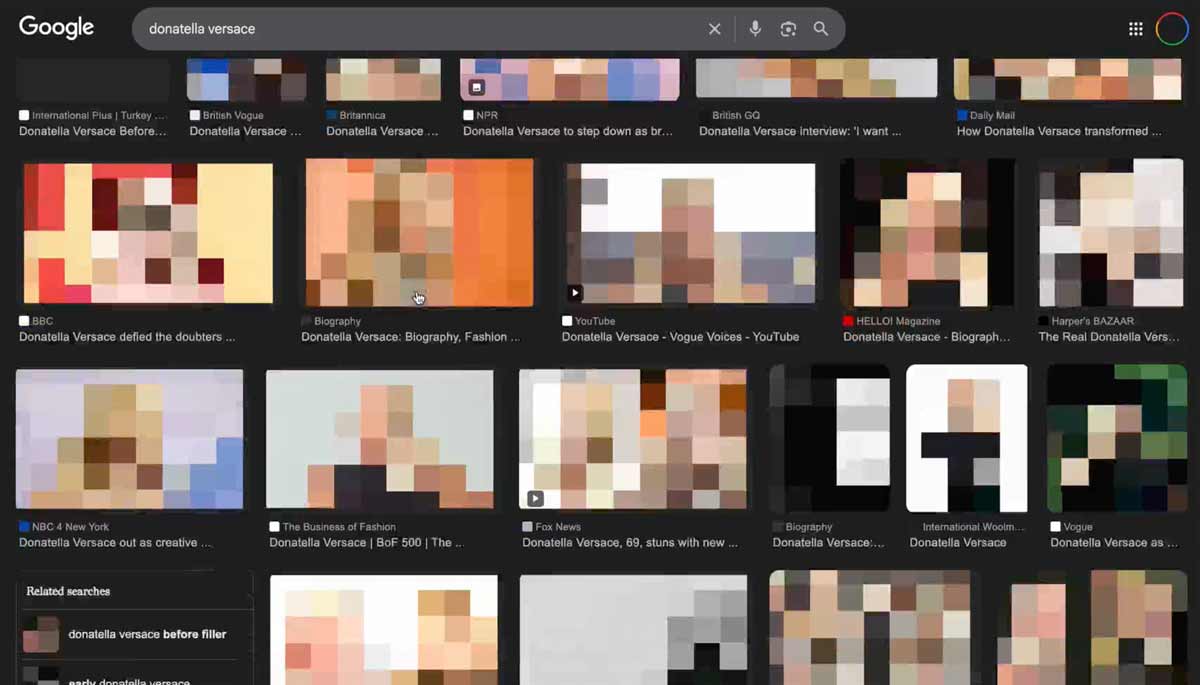Open Google Lens image search
The image size is (1200, 685).
pos(788,29)
